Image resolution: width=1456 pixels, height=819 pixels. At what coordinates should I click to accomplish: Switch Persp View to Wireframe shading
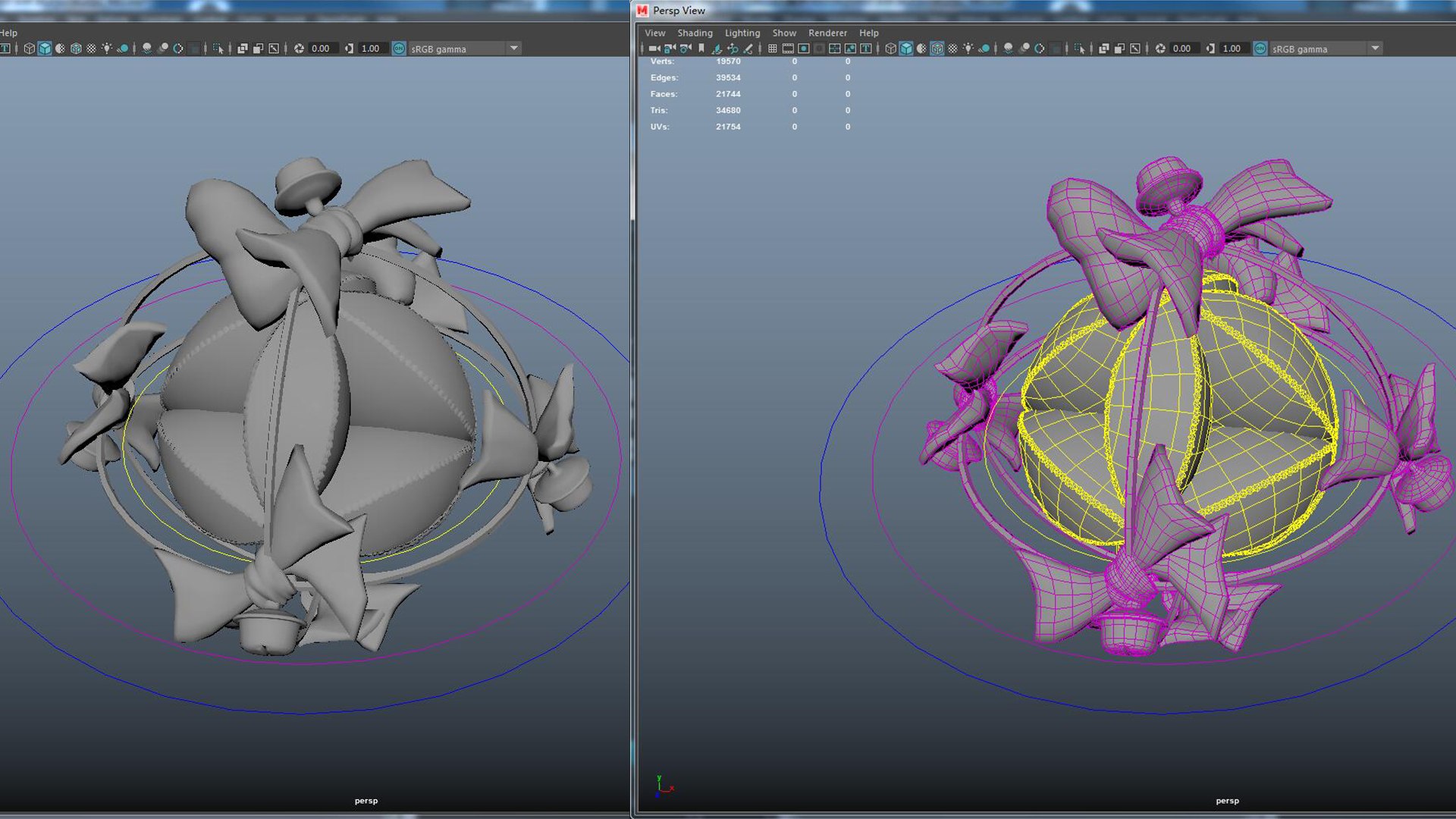(890, 49)
